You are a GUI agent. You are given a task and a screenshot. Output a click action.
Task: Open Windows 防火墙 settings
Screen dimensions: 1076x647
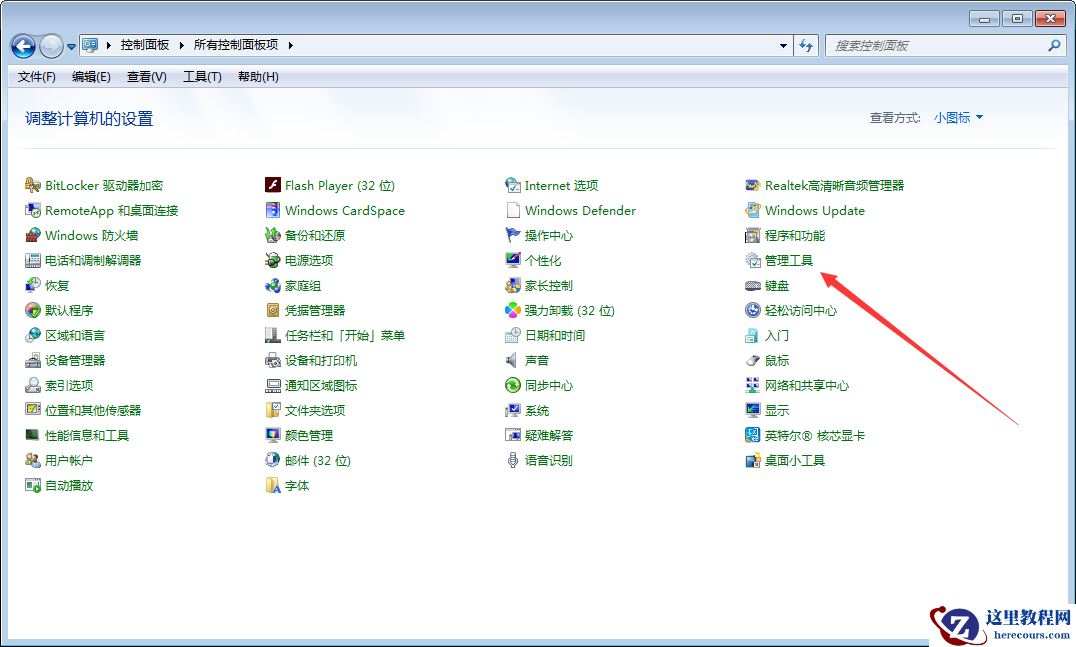[72, 235]
